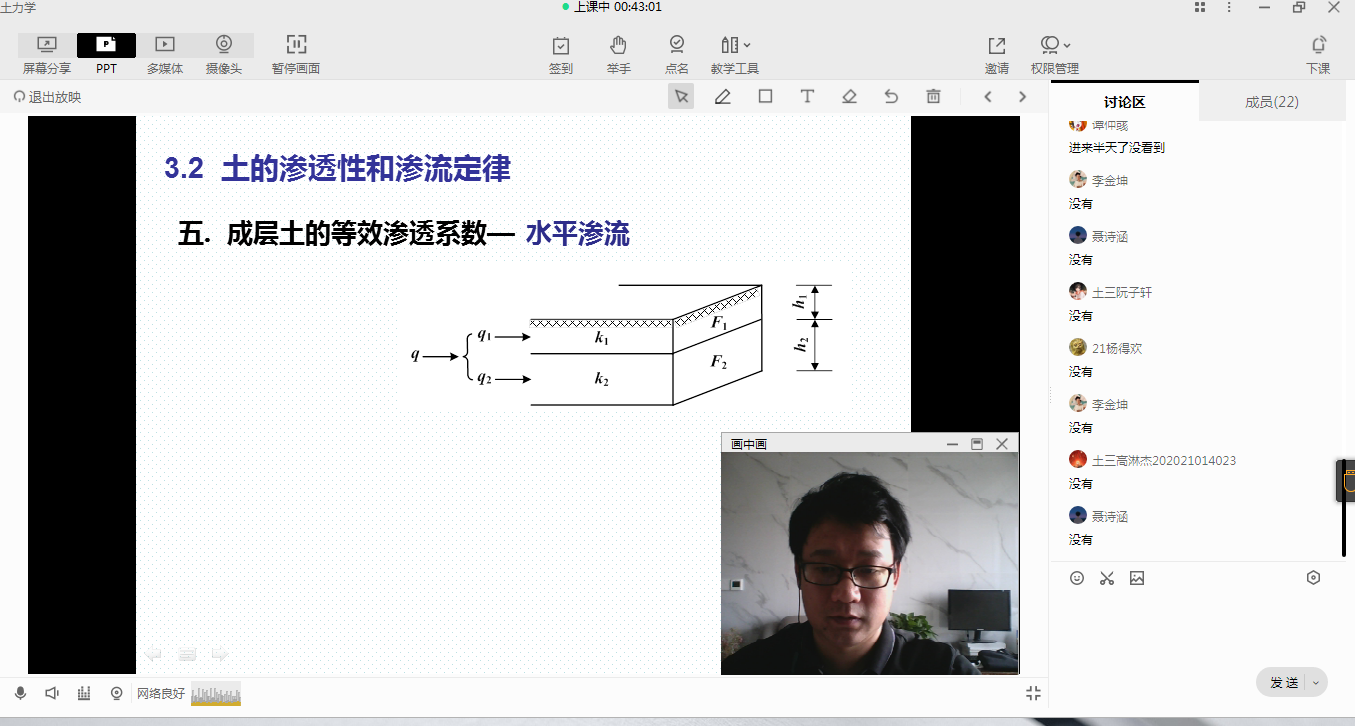Toggle camera (摄像头) sharing
Viewport: 1355px width, 726px height.
point(224,54)
